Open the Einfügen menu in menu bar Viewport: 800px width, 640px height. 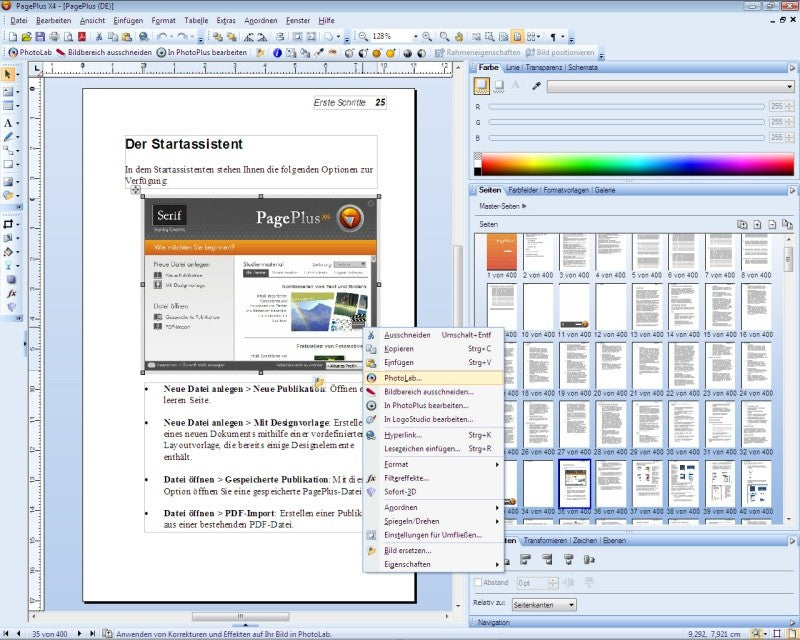[x=128, y=20]
